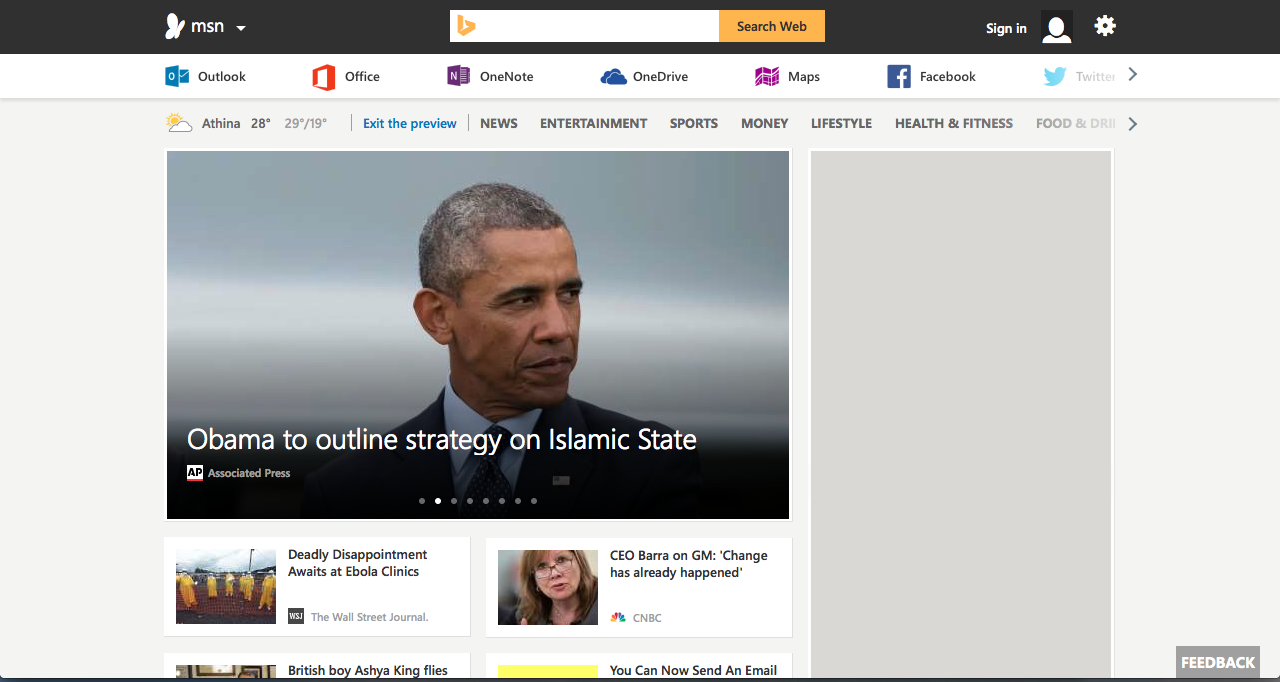Viewport: 1280px width, 682px height.
Task: Open the msn dropdown arrow
Action: [x=241, y=28]
